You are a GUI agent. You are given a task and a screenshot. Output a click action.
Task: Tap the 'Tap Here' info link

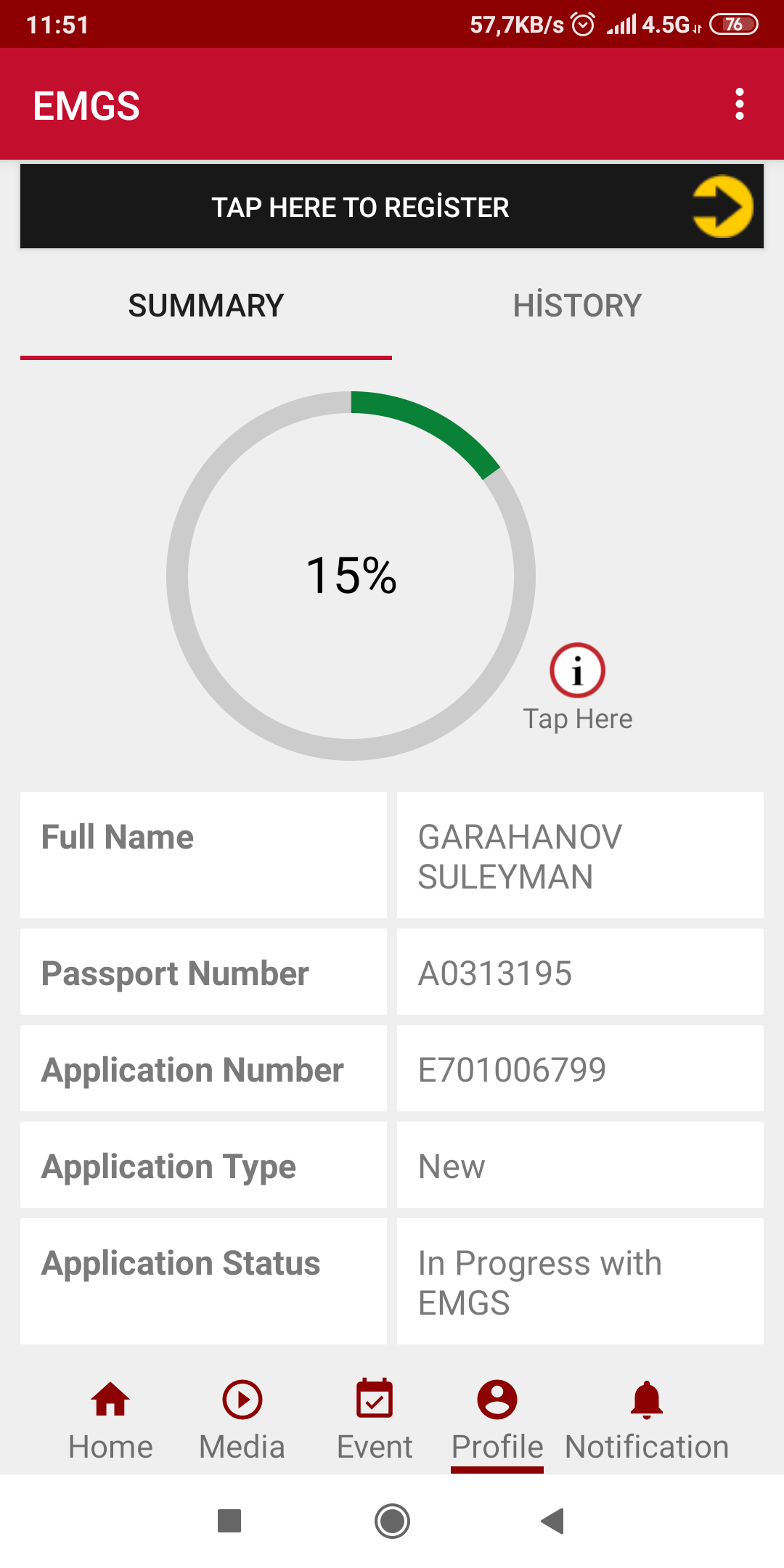pos(578,719)
